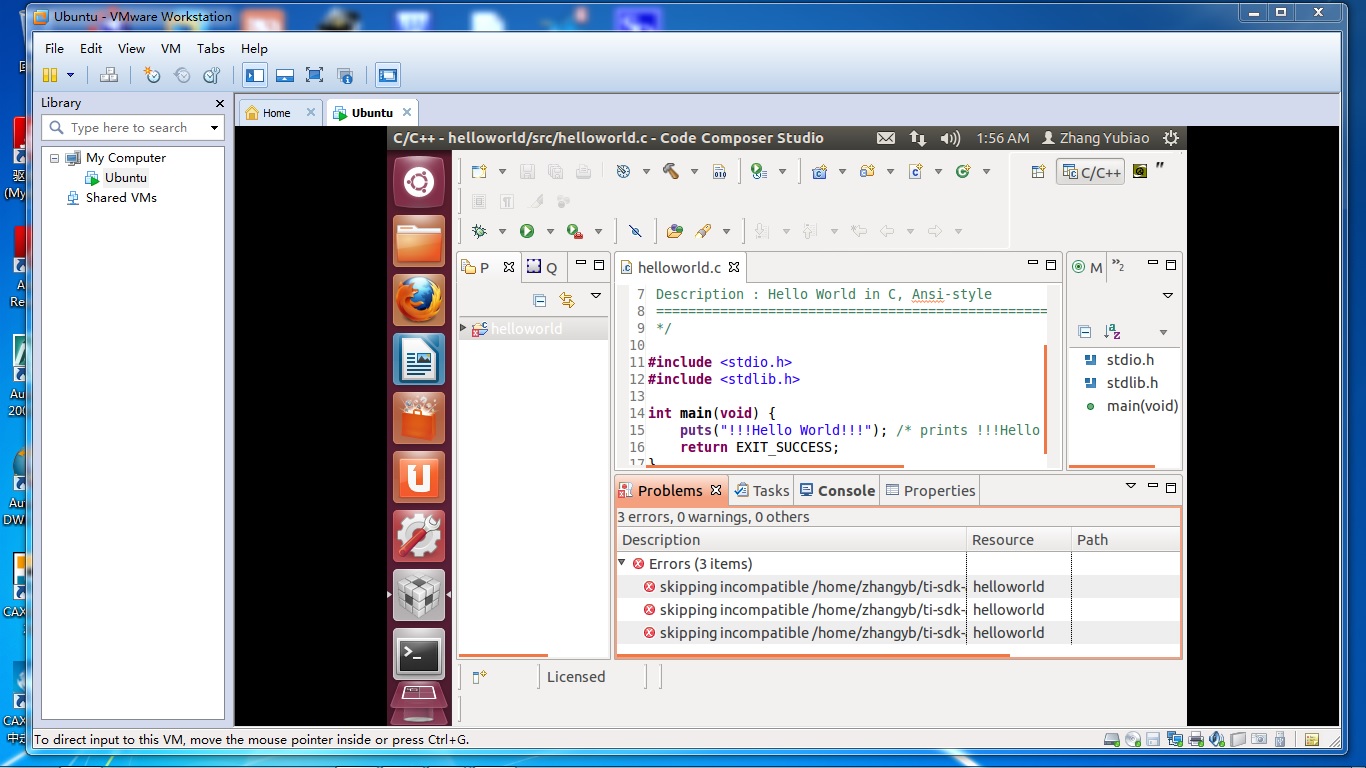Image resolution: width=1366 pixels, height=768 pixels.
Task: Switch to the Console tab
Action: pos(837,490)
